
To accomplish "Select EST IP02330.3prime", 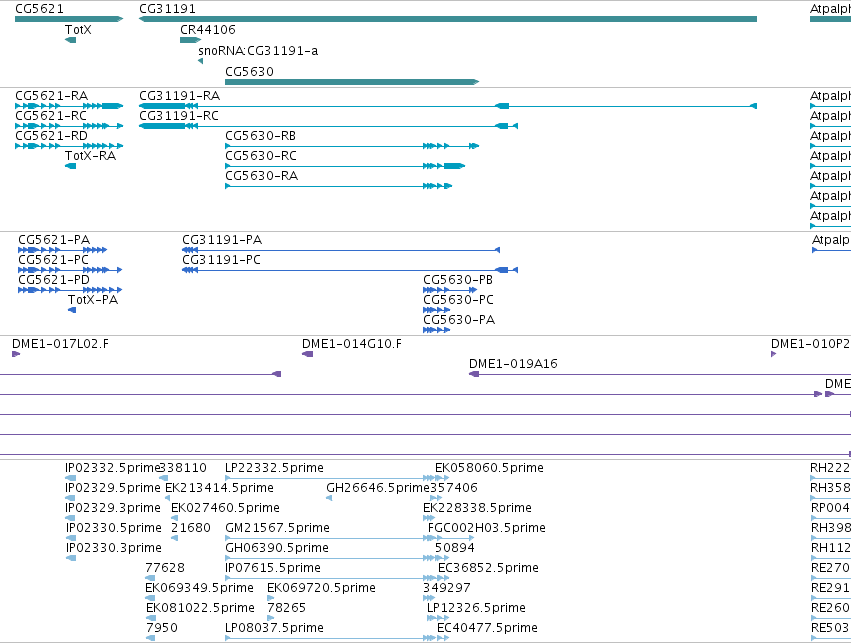I will coord(114,547).
